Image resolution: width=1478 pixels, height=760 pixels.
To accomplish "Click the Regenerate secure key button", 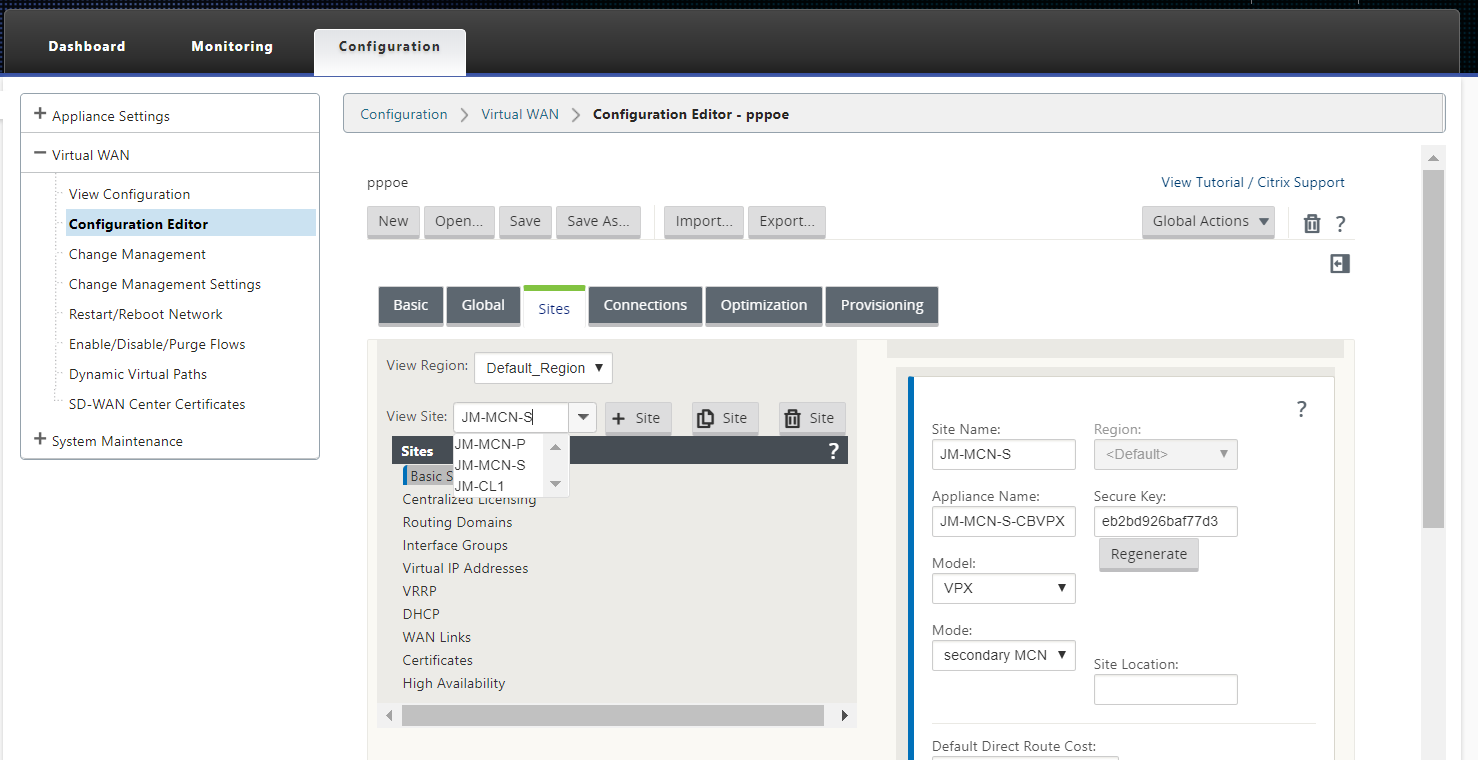I will (1148, 554).
